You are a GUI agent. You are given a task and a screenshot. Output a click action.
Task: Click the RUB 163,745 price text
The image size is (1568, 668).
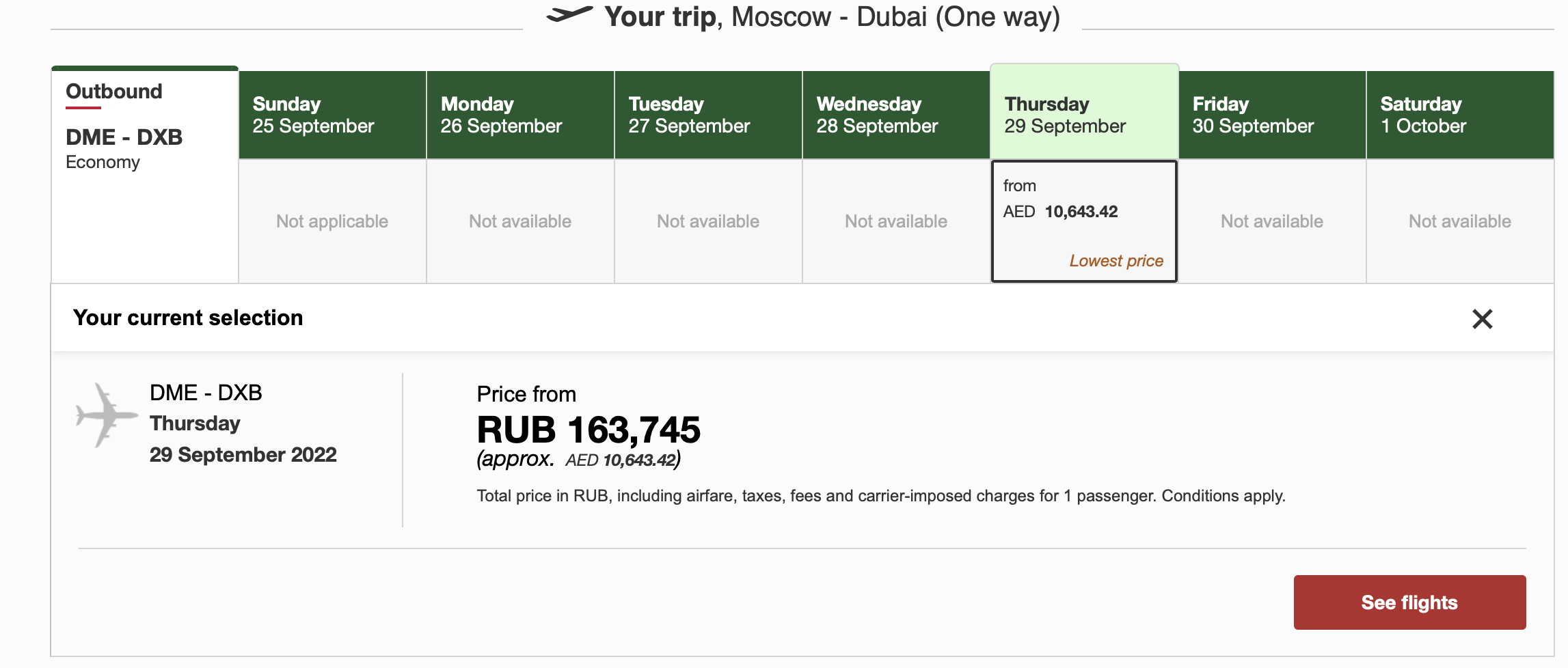[x=589, y=430]
